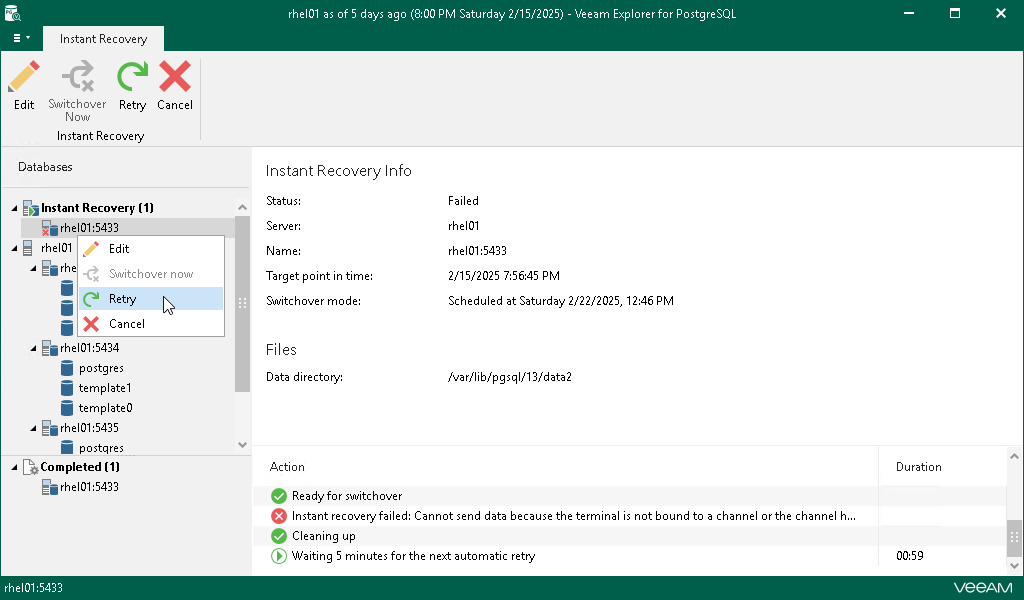Click the red Cancel X in ribbon
1024x600 pixels.
174,77
